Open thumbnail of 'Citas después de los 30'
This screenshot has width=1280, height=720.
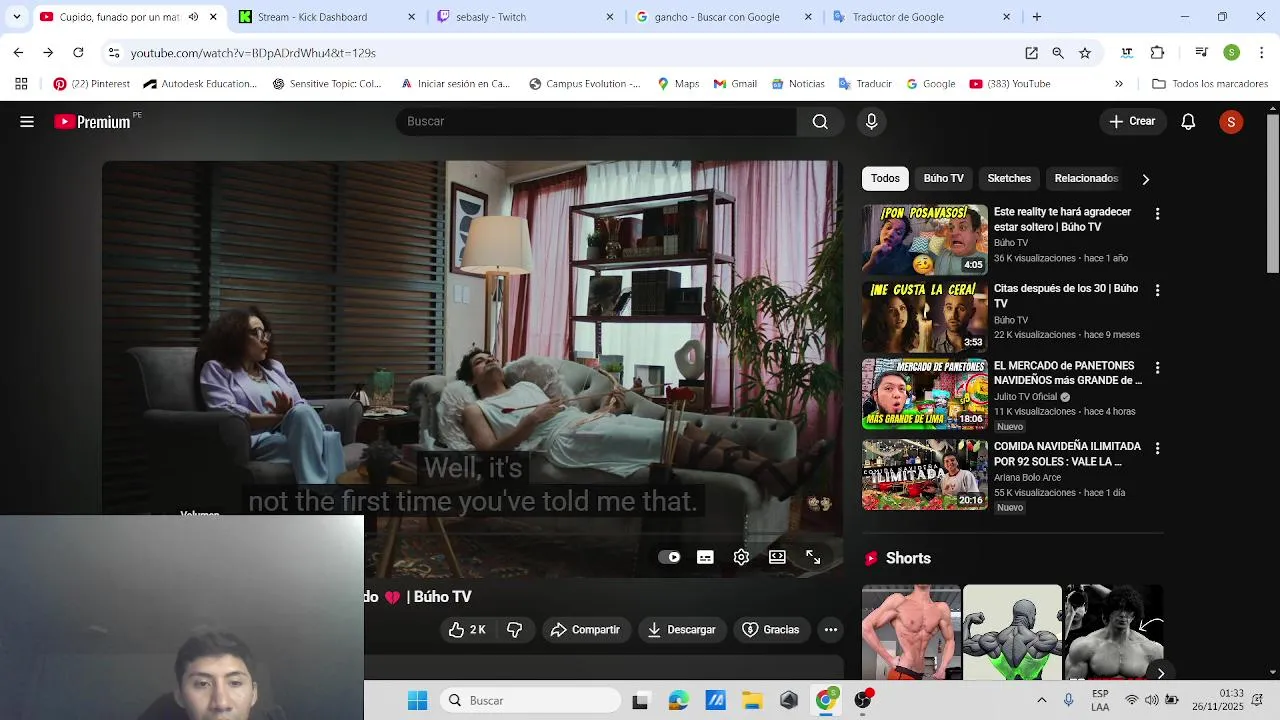pos(925,317)
